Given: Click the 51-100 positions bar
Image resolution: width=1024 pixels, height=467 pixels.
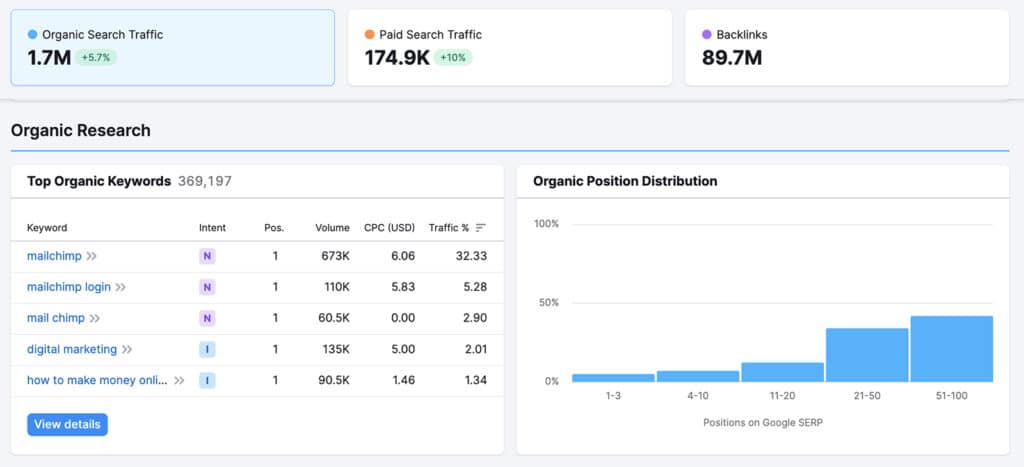Looking at the screenshot, I should (x=952, y=349).
